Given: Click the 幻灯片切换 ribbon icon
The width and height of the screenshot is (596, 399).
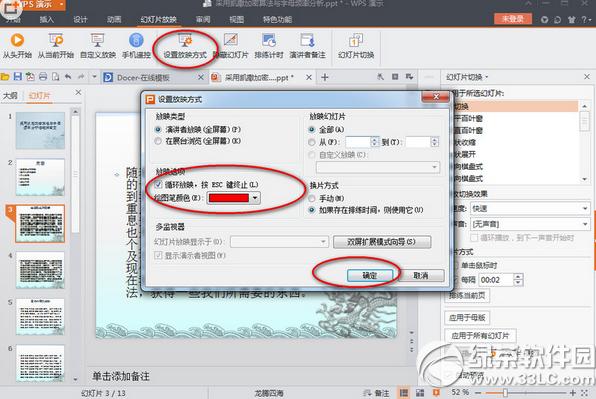Looking at the screenshot, I should coord(356,40).
